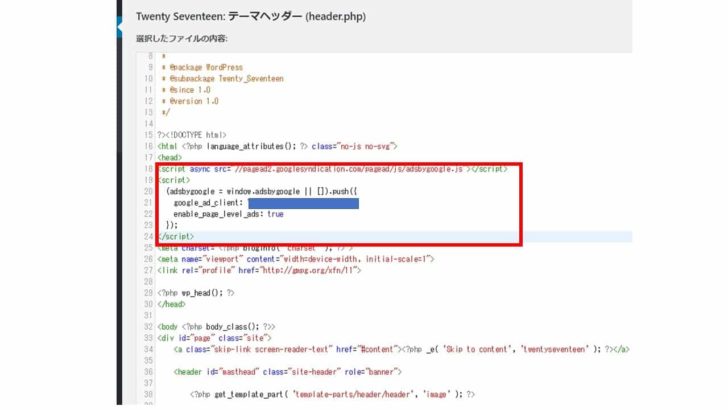Click line number 24 in gutter
The image size is (728, 410).
click(x=149, y=236)
